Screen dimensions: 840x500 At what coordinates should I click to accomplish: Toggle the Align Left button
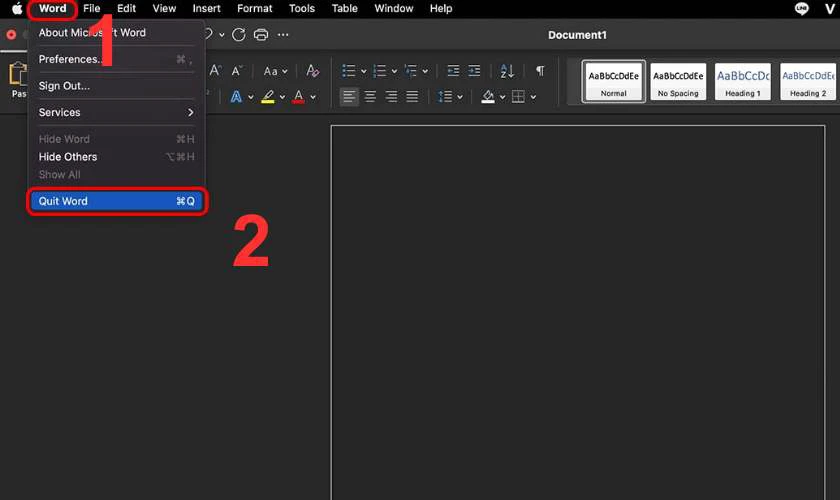[x=349, y=97]
